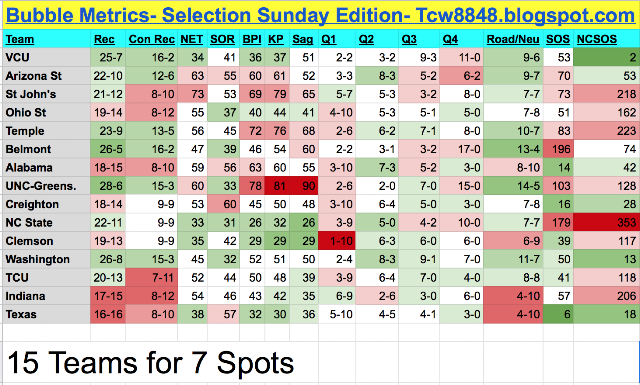Select the Q3 column header
Image resolution: width=640 pixels, height=385 pixels.
[x=409, y=39]
